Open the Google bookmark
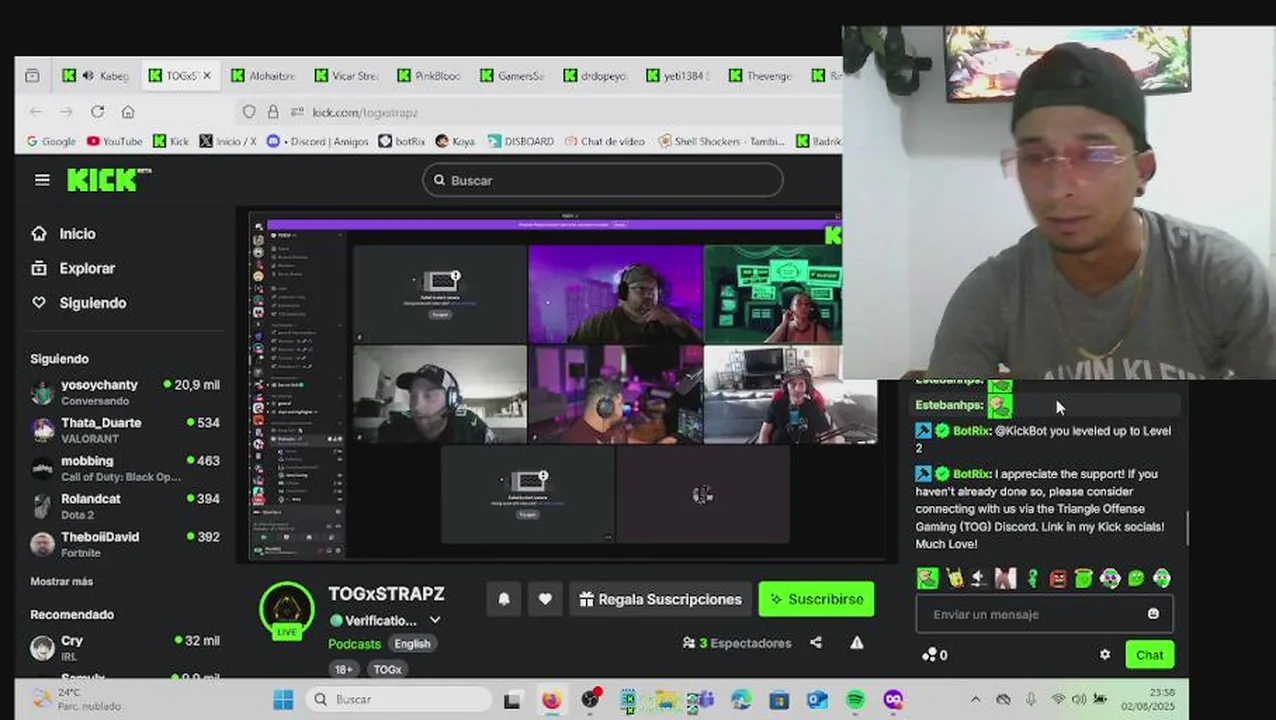 [50, 142]
